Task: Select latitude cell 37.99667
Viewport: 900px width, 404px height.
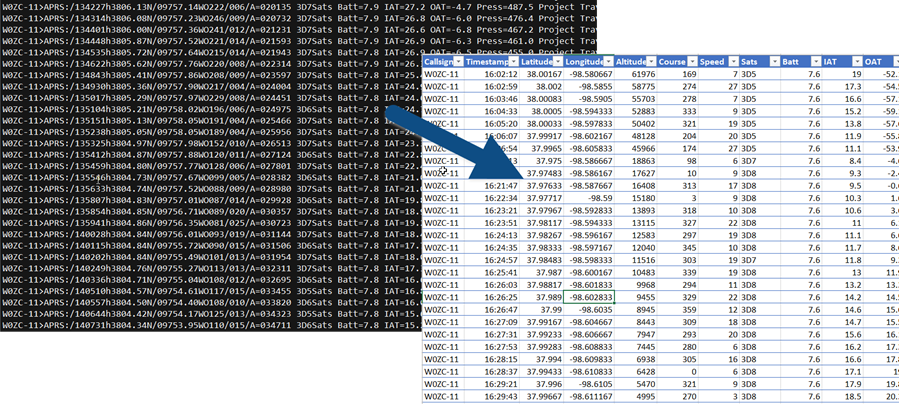Action: coord(541,396)
